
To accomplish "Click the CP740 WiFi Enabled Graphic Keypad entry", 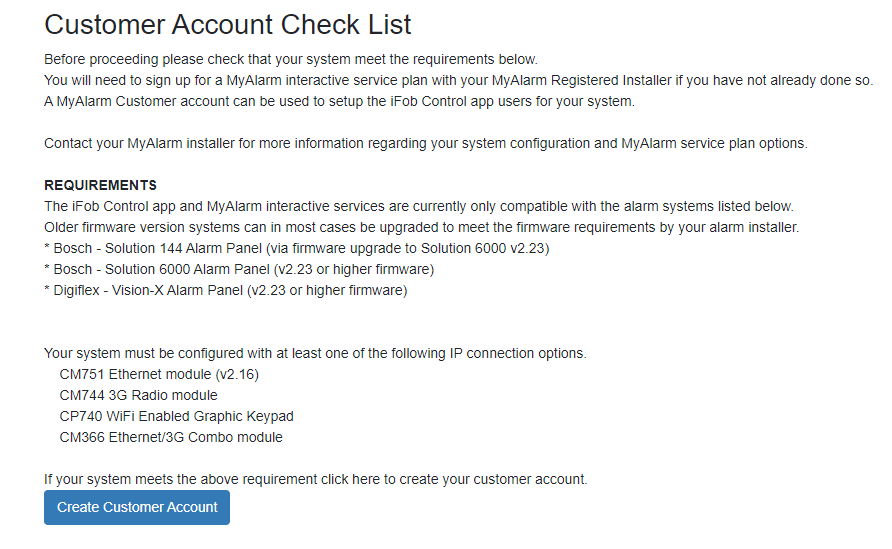I will pyautogui.click(x=176, y=416).
